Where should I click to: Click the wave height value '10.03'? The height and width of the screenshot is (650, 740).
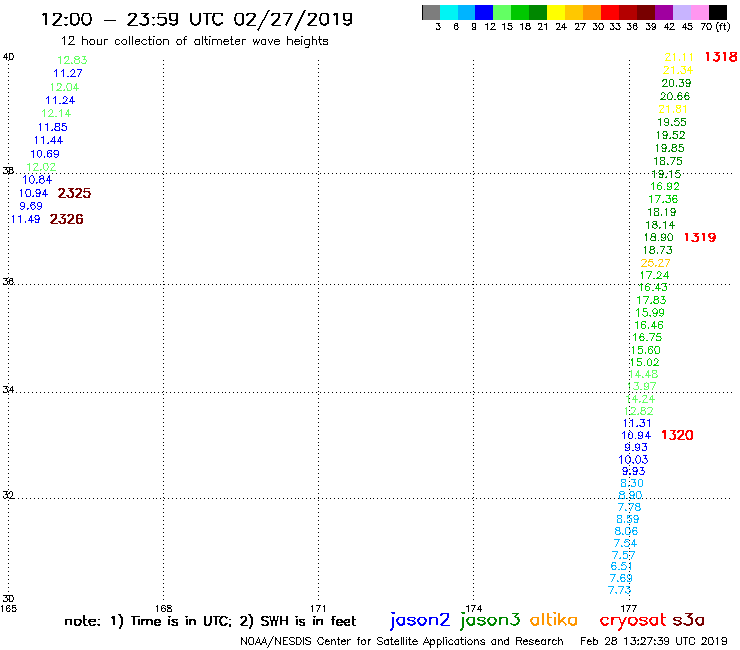click(633, 460)
